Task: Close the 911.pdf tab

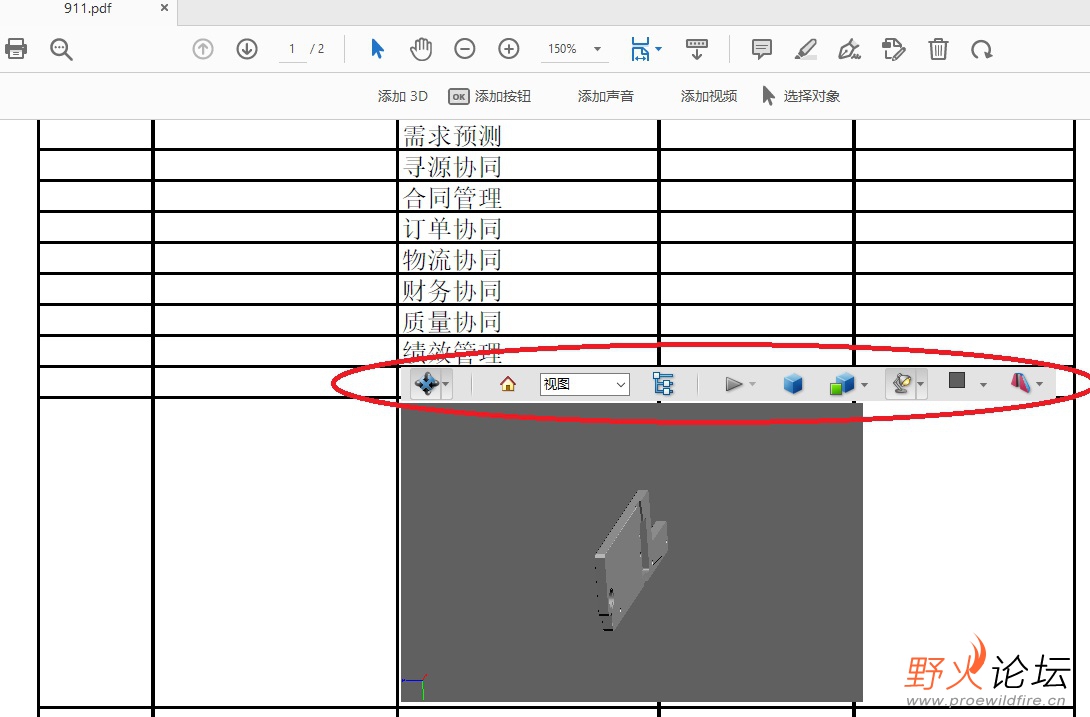Action: click(164, 8)
